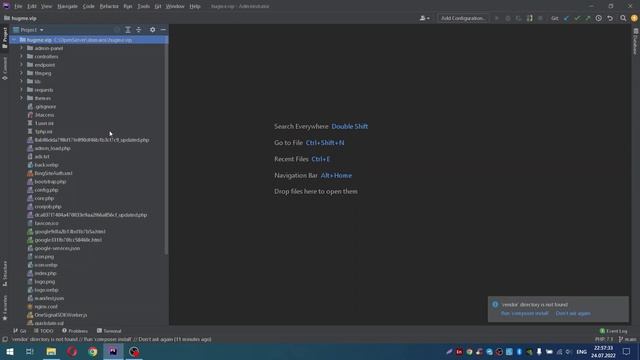Screen dimensions: 640x360
Task: Toggle tool window quick access icon in status bar
Action: click(x=4, y=340)
